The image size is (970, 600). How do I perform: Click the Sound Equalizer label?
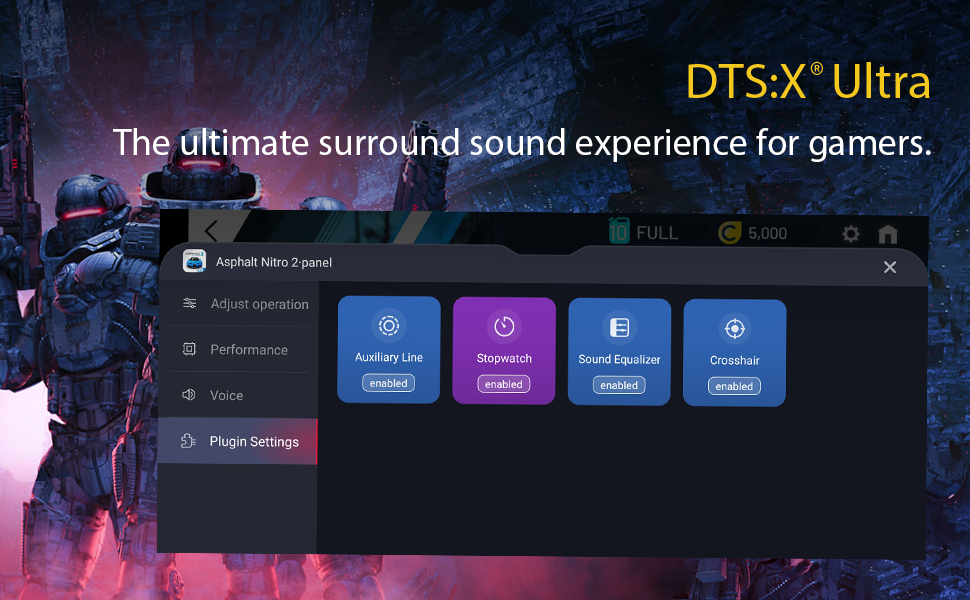[x=619, y=359]
